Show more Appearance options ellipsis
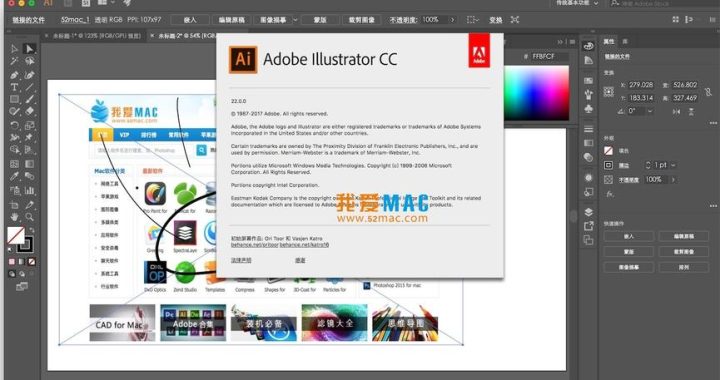This screenshot has height=380, width=720. 713,206
